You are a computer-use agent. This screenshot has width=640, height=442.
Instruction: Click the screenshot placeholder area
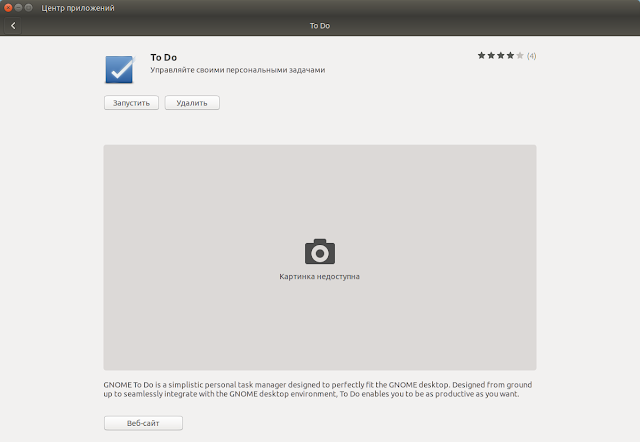(x=320, y=258)
